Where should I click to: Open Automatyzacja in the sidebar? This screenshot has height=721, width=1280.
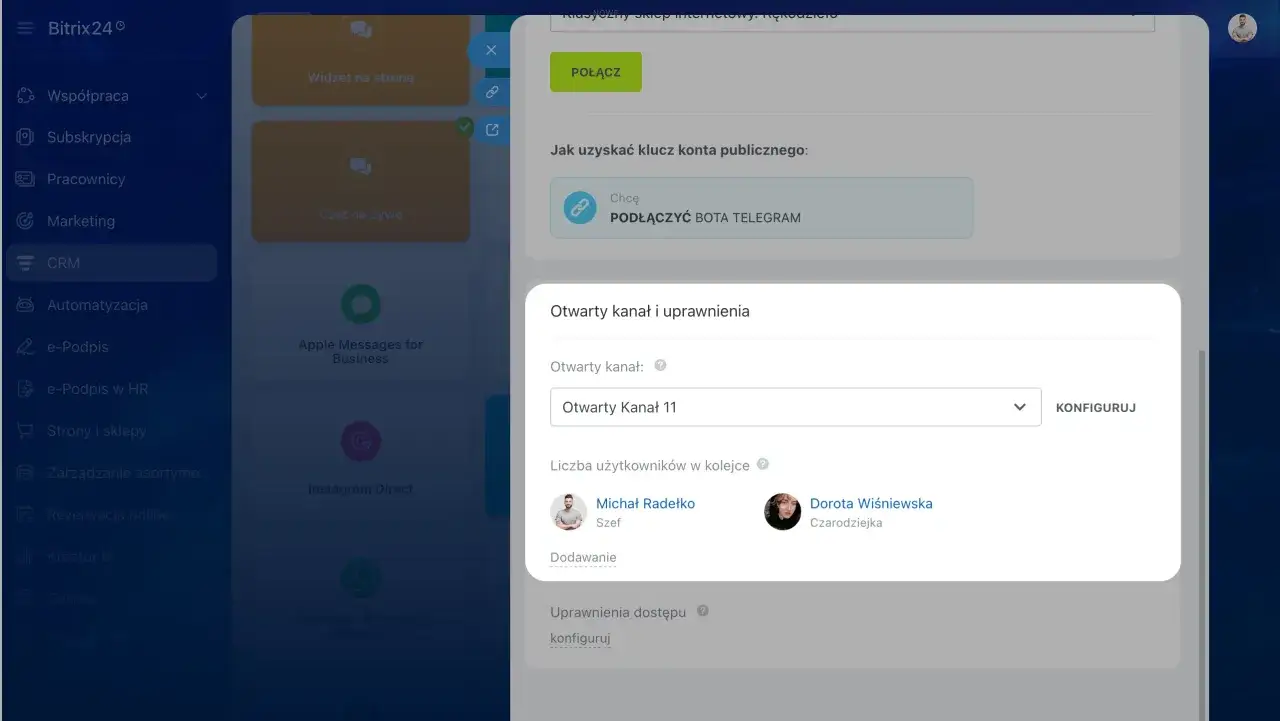pyautogui.click(x=97, y=305)
